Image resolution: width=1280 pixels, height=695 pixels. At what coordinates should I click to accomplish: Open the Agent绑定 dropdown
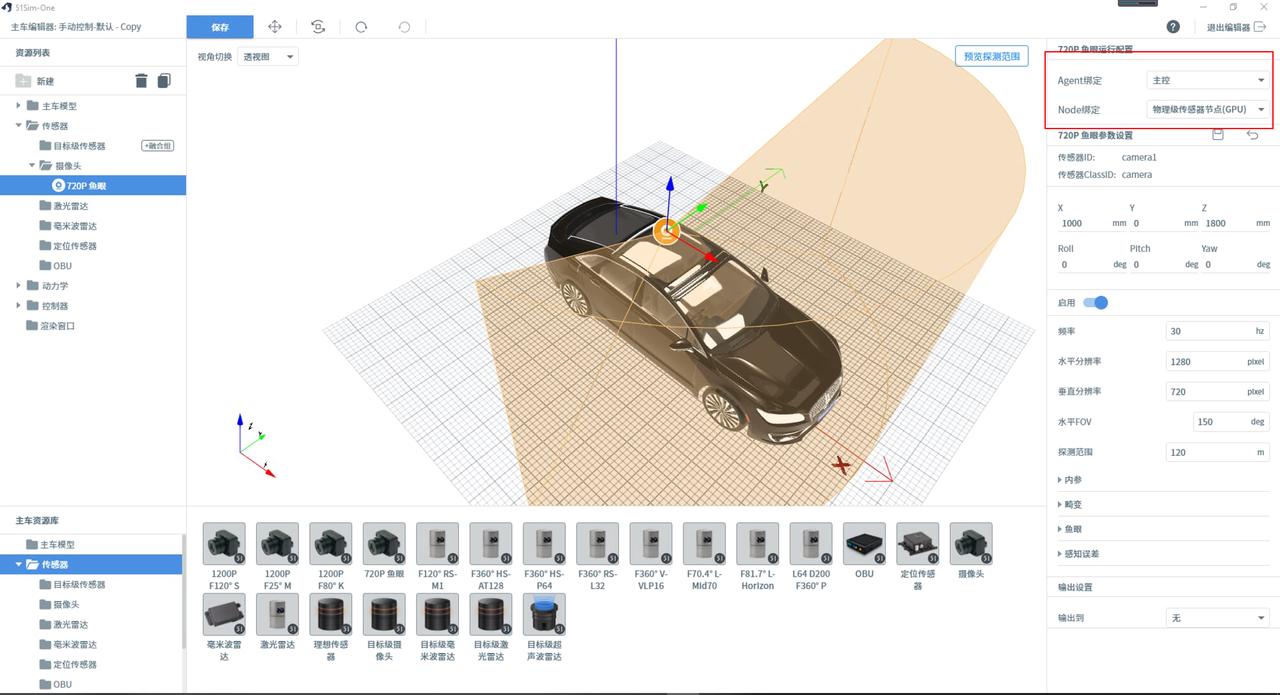pos(1208,80)
